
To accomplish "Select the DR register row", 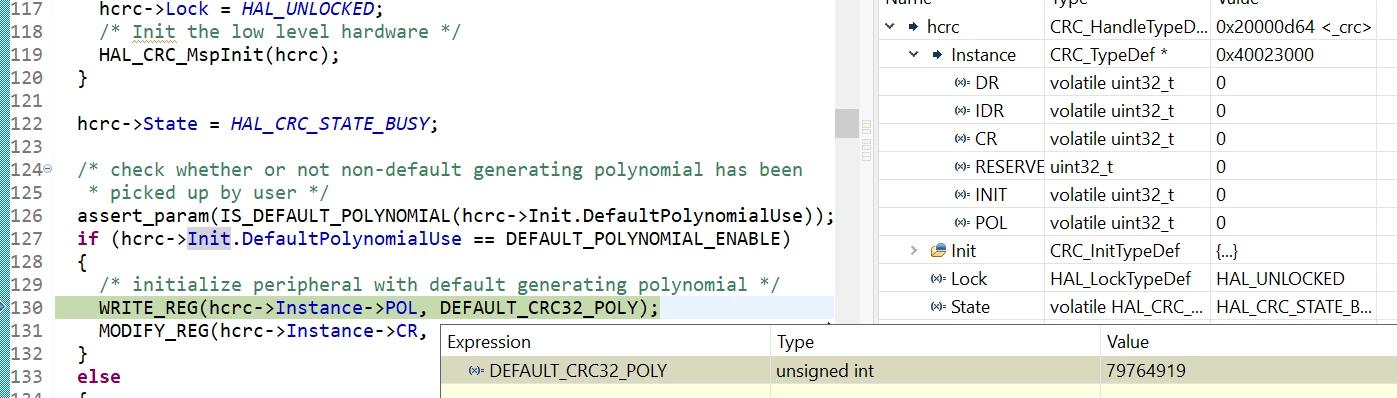I will point(1137,83).
